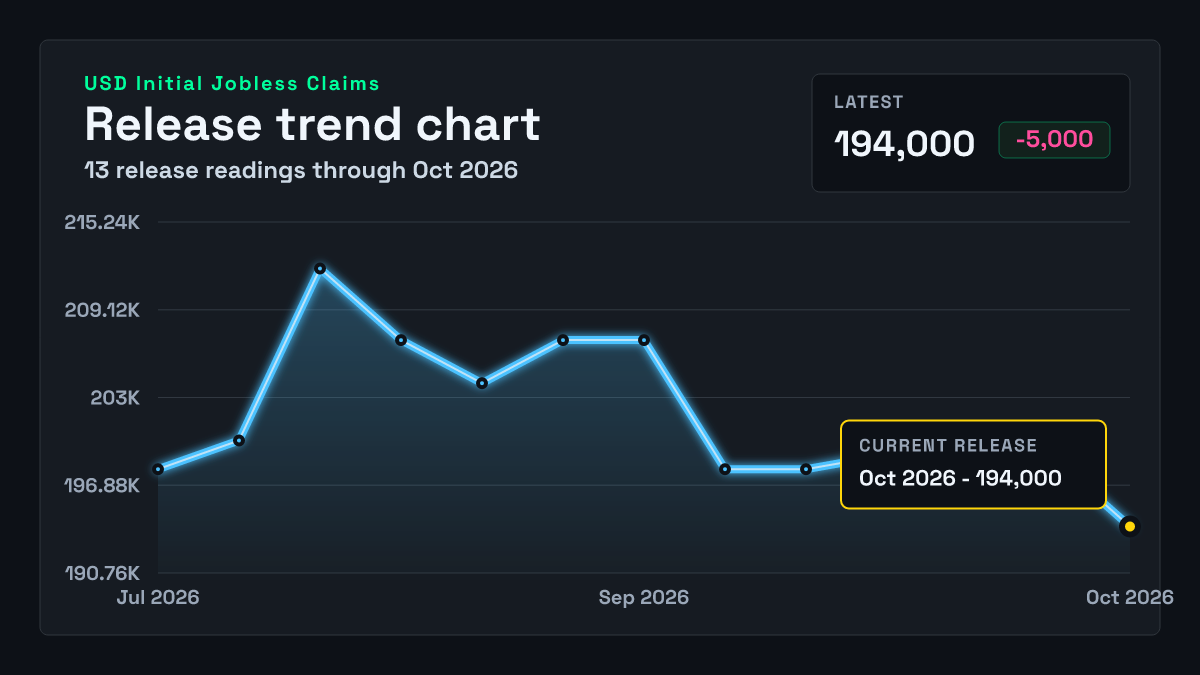The height and width of the screenshot is (675, 1200).
Task: Click the USD Initial Jobless Claims label
Action: pyautogui.click(x=232, y=84)
